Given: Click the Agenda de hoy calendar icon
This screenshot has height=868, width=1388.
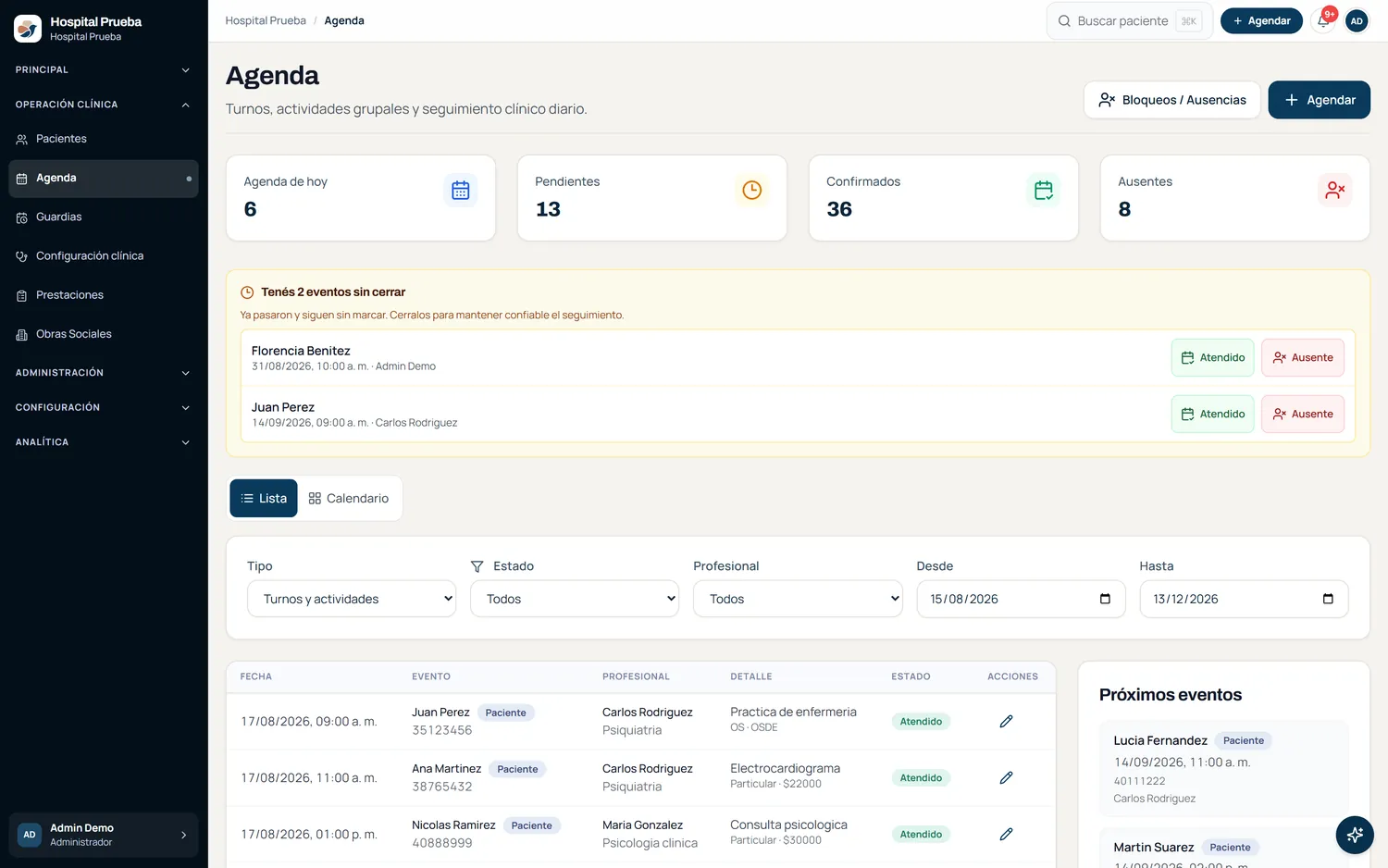Looking at the screenshot, I should click(x=460, y=190).
